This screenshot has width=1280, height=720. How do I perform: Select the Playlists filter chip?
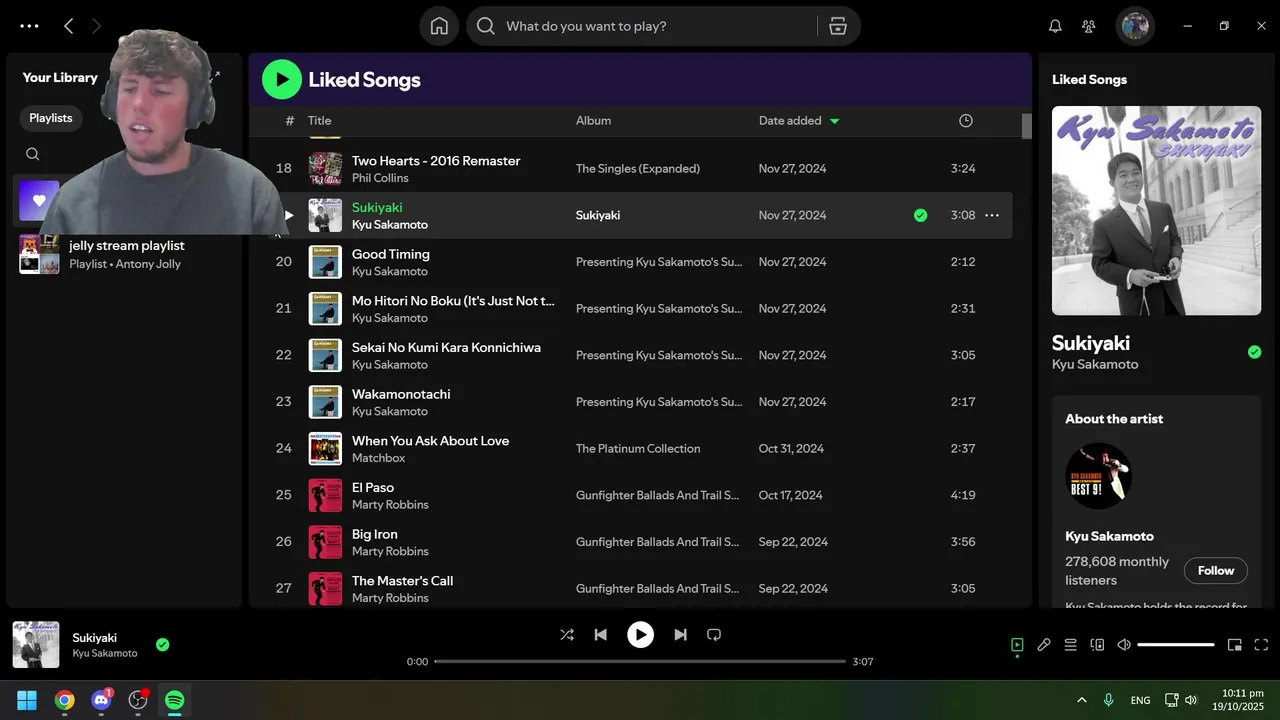(x=51, y=118)
